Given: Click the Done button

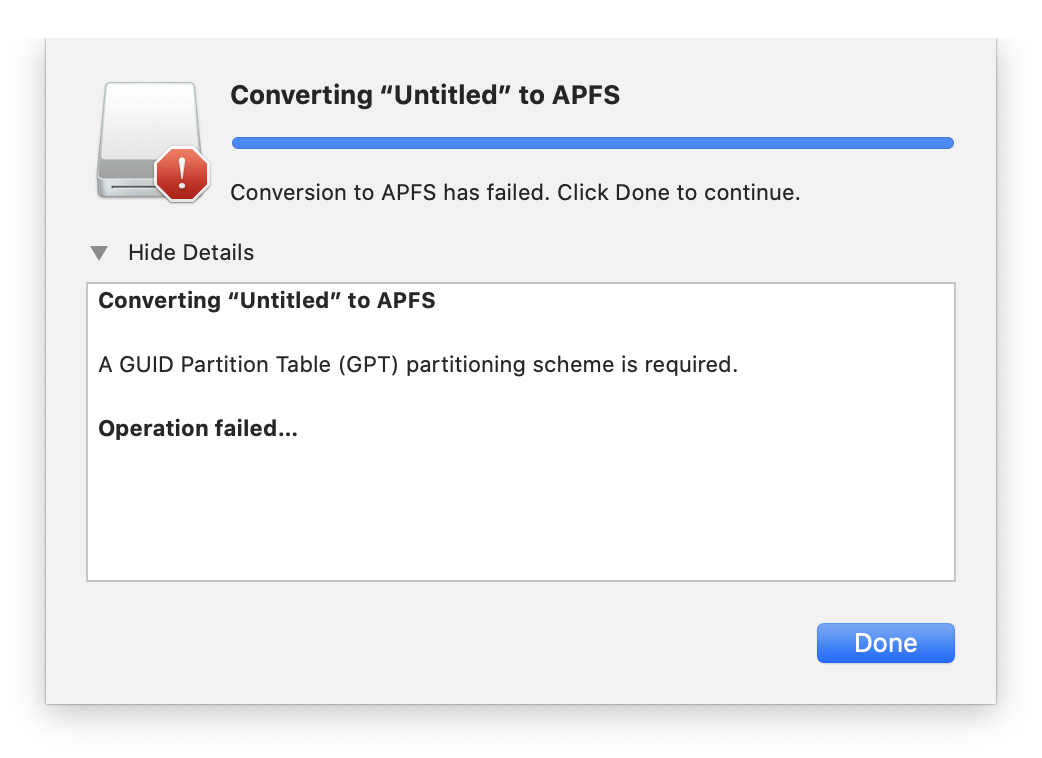Looking at the screenshot, I should (885, 642).
